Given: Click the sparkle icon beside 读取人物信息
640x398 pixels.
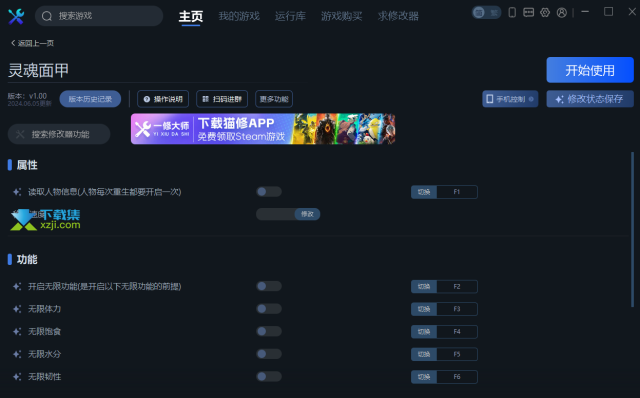Looking at the screenshot, I should [17, 192].
